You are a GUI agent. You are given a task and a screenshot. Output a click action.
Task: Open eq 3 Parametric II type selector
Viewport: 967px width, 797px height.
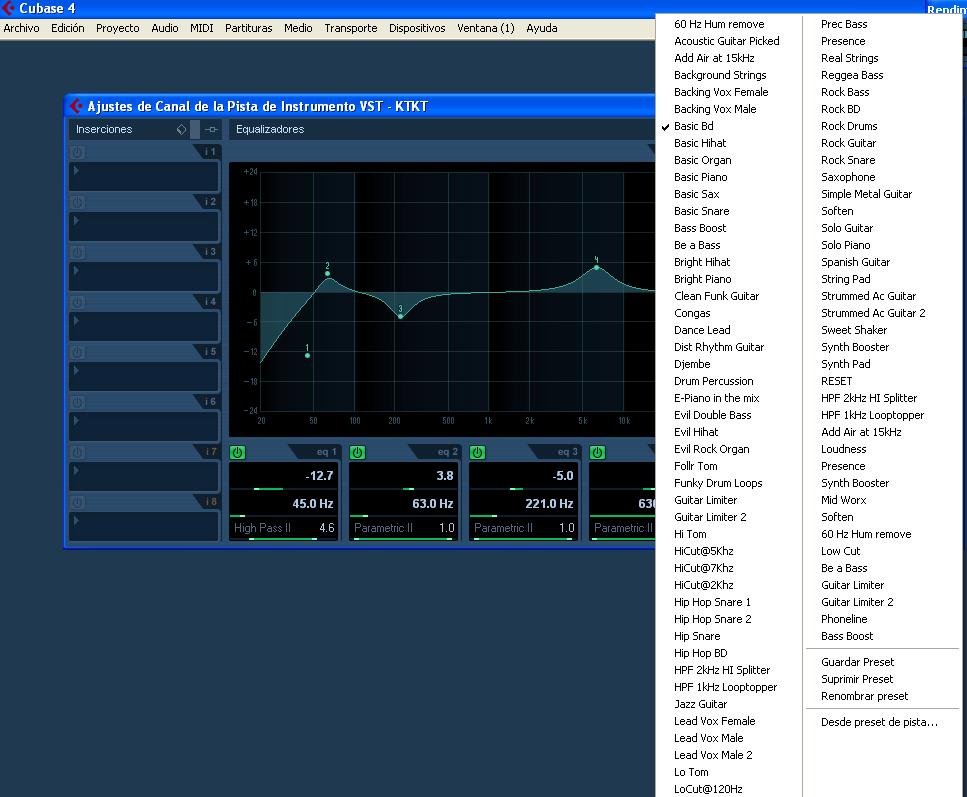(503, 528)
